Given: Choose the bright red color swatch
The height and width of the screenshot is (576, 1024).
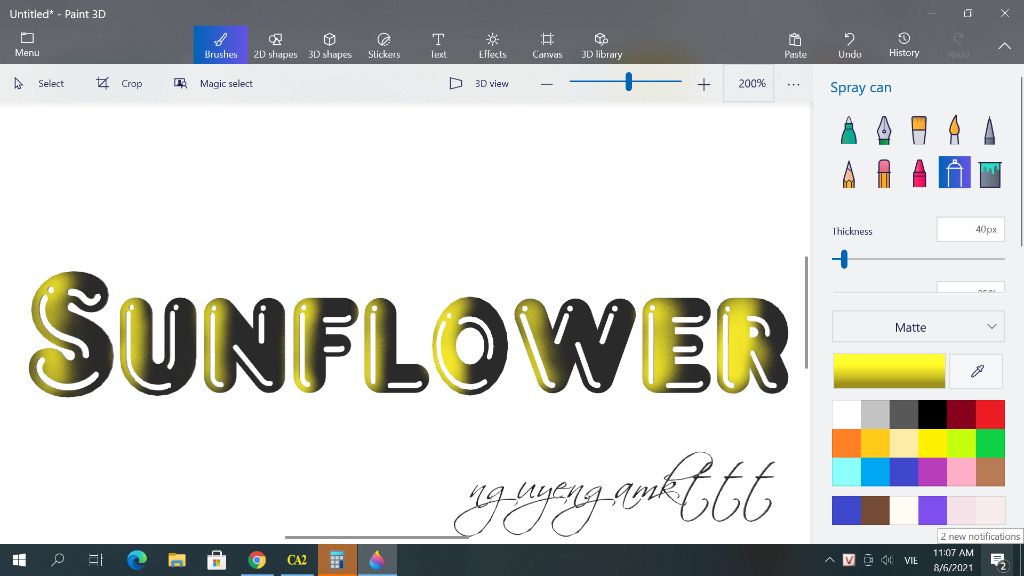Looking at the screenshot, I should (990, 415).
